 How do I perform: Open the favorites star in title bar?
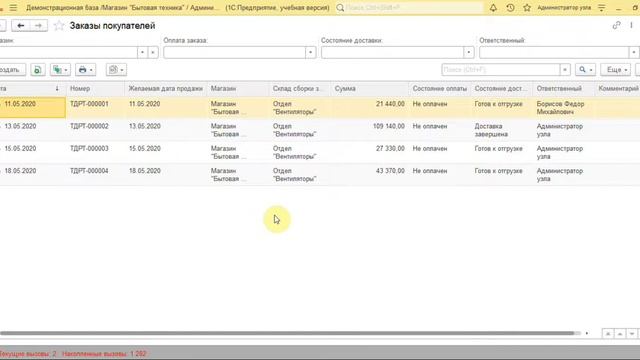pos(527,8)
